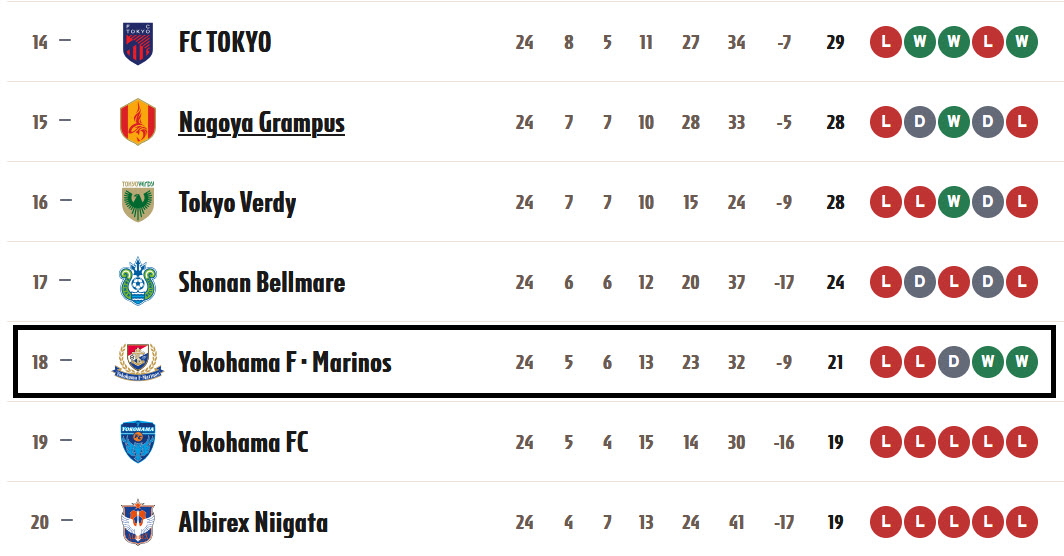Select Yokohama F. Marinos team name

click(285, 363)
